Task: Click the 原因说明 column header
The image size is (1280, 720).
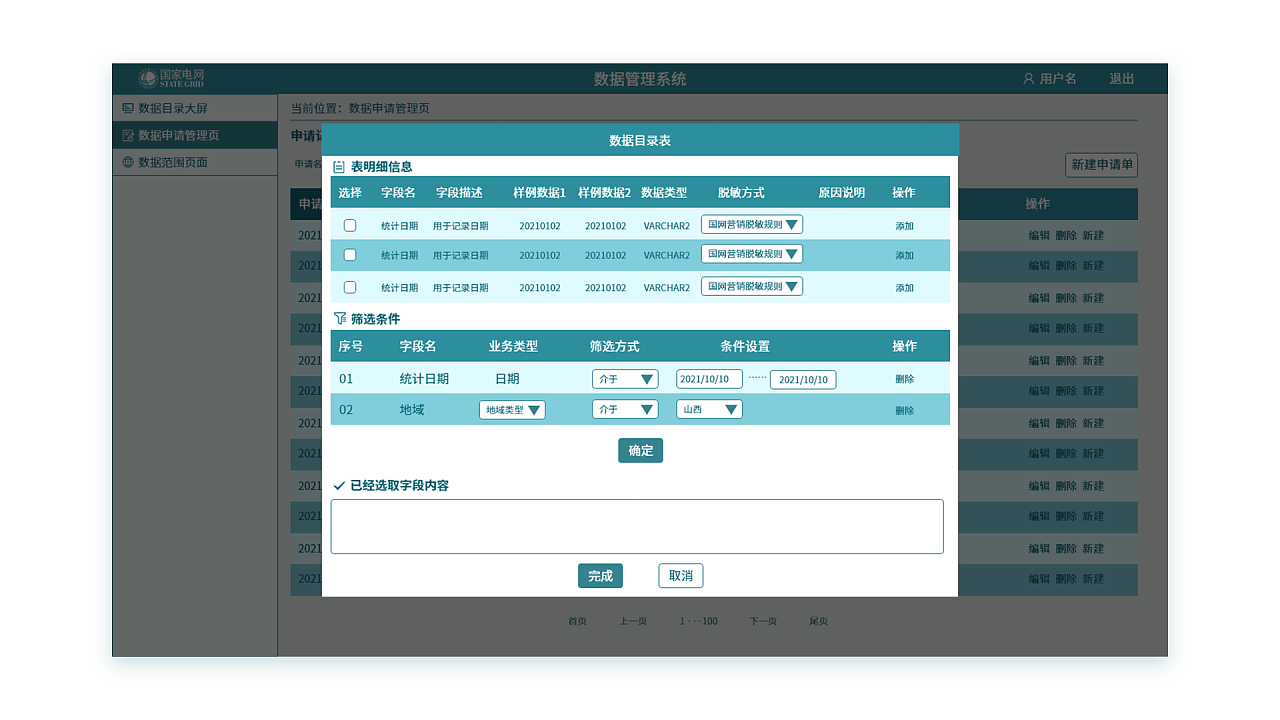Action: (842, 192)
